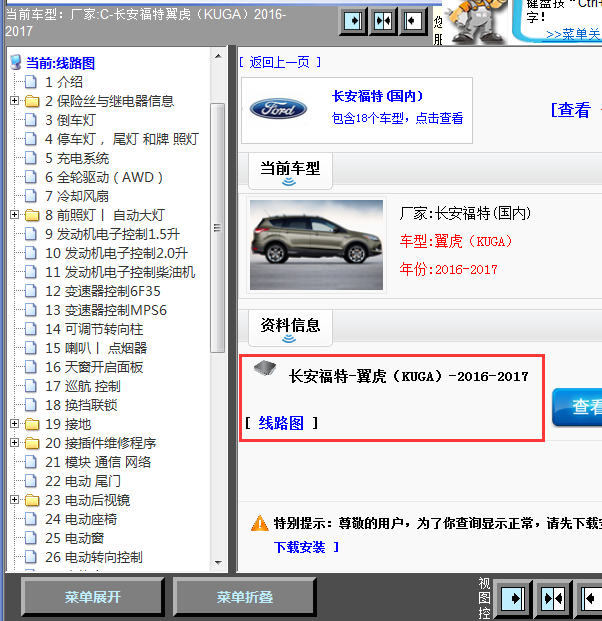Select 26 电动转向控制
This screenshot has width=602, height=621.
[93, 557]
